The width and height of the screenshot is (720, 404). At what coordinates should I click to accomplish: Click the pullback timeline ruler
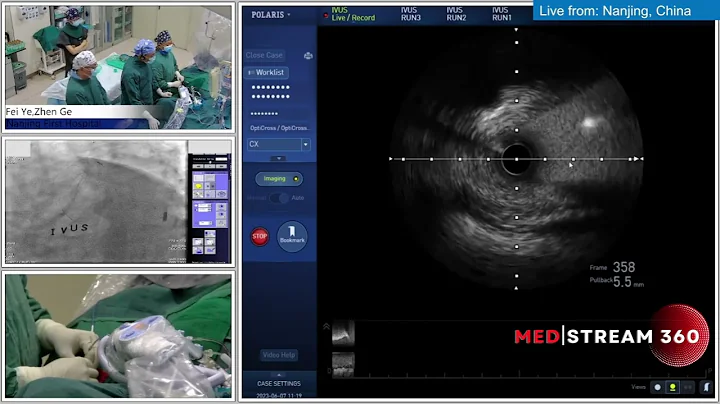pyautogui.click(x=519, y=375)
